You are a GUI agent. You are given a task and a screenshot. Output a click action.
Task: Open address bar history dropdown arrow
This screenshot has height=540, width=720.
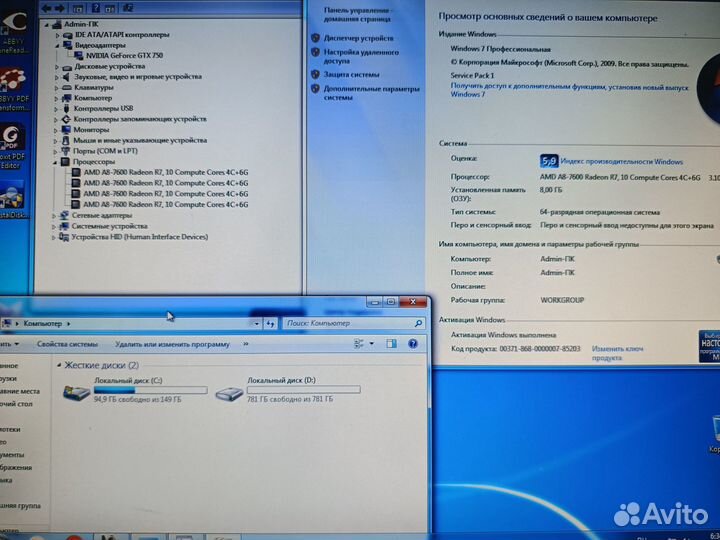coord(256,324)
